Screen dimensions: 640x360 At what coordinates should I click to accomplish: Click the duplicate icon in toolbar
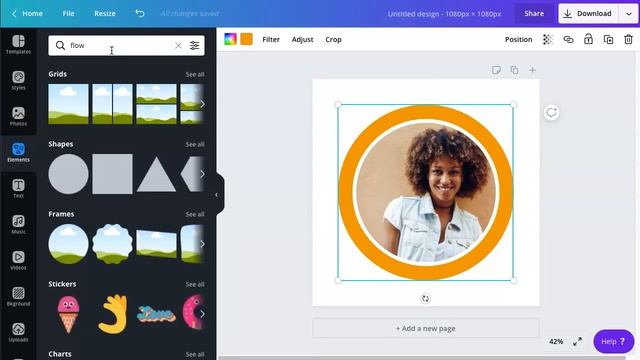coord(609,40)
